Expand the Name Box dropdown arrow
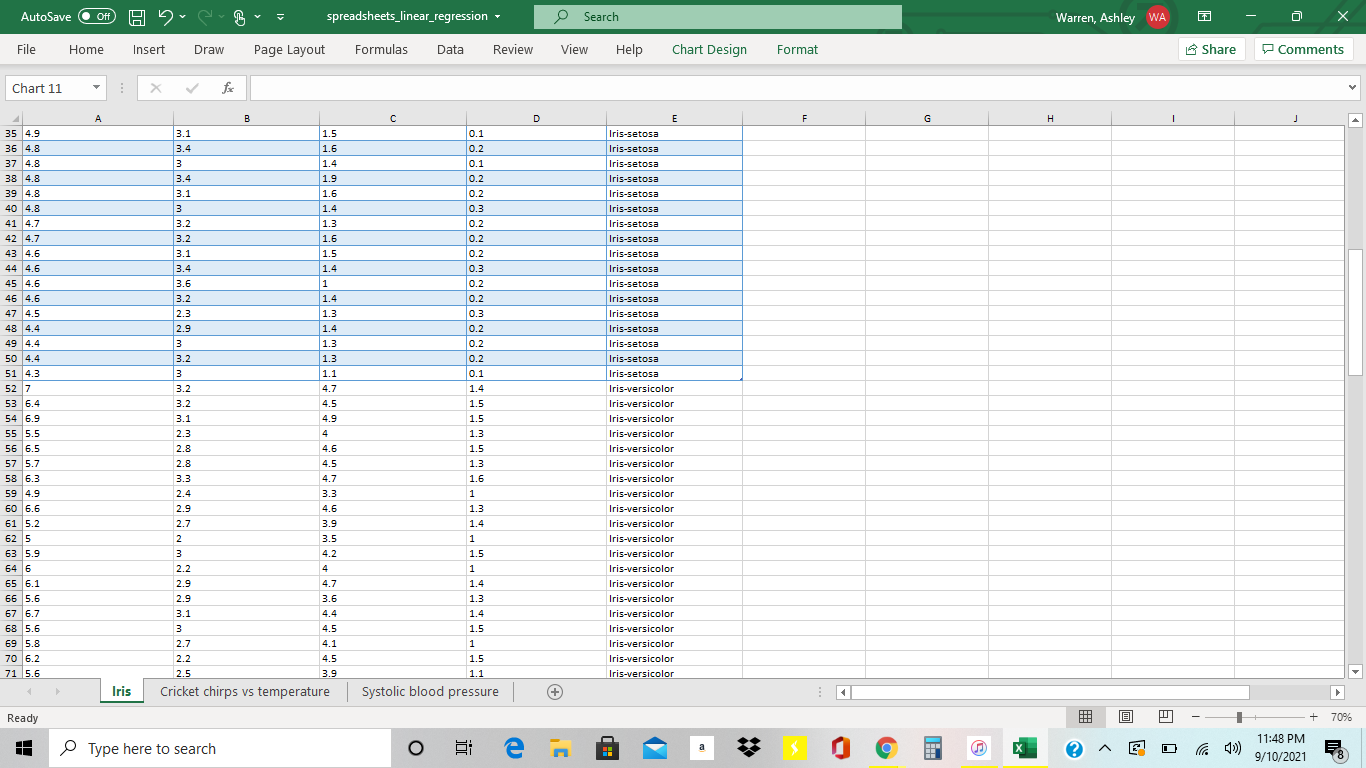Screen dimensions: 1366x768 click(x=96, y=88)
